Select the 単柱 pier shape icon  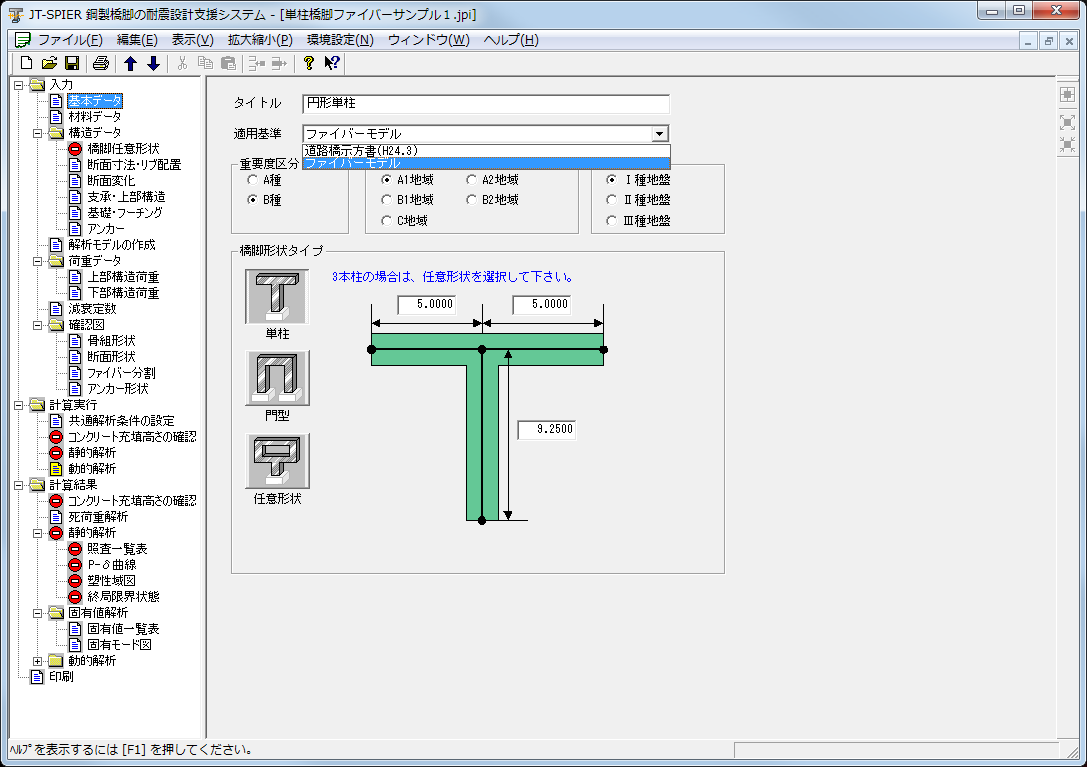coord(277,296)
